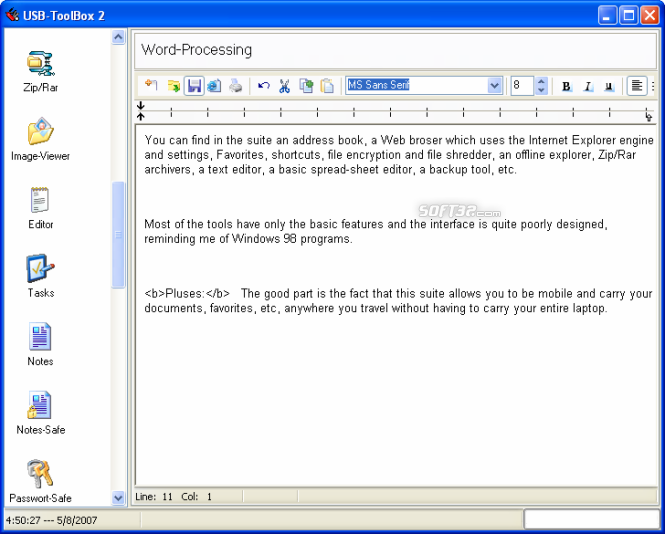The width and height of the screenshot is (665, 534).
Task: Open a file from folder
Action: pyautogui.click(x=173, y=86)
